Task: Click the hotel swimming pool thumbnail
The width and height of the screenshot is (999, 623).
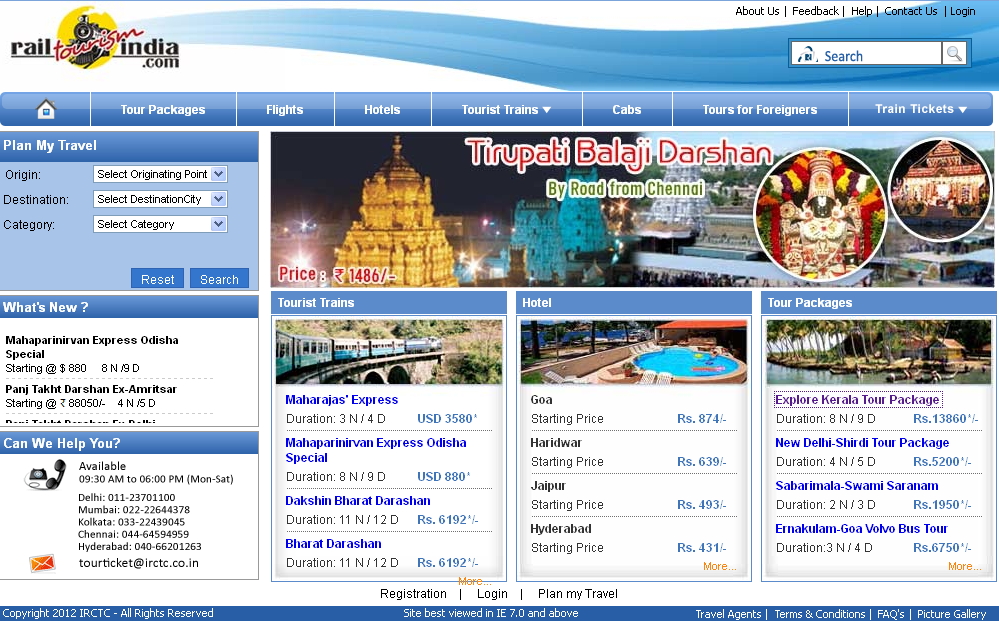Action: click(633, 352)
